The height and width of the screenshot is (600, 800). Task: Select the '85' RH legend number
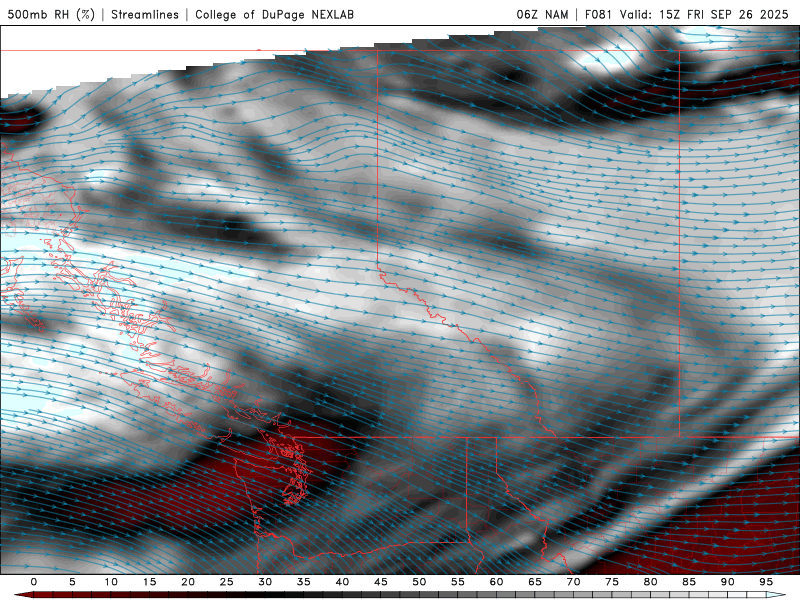pos(689,582)
